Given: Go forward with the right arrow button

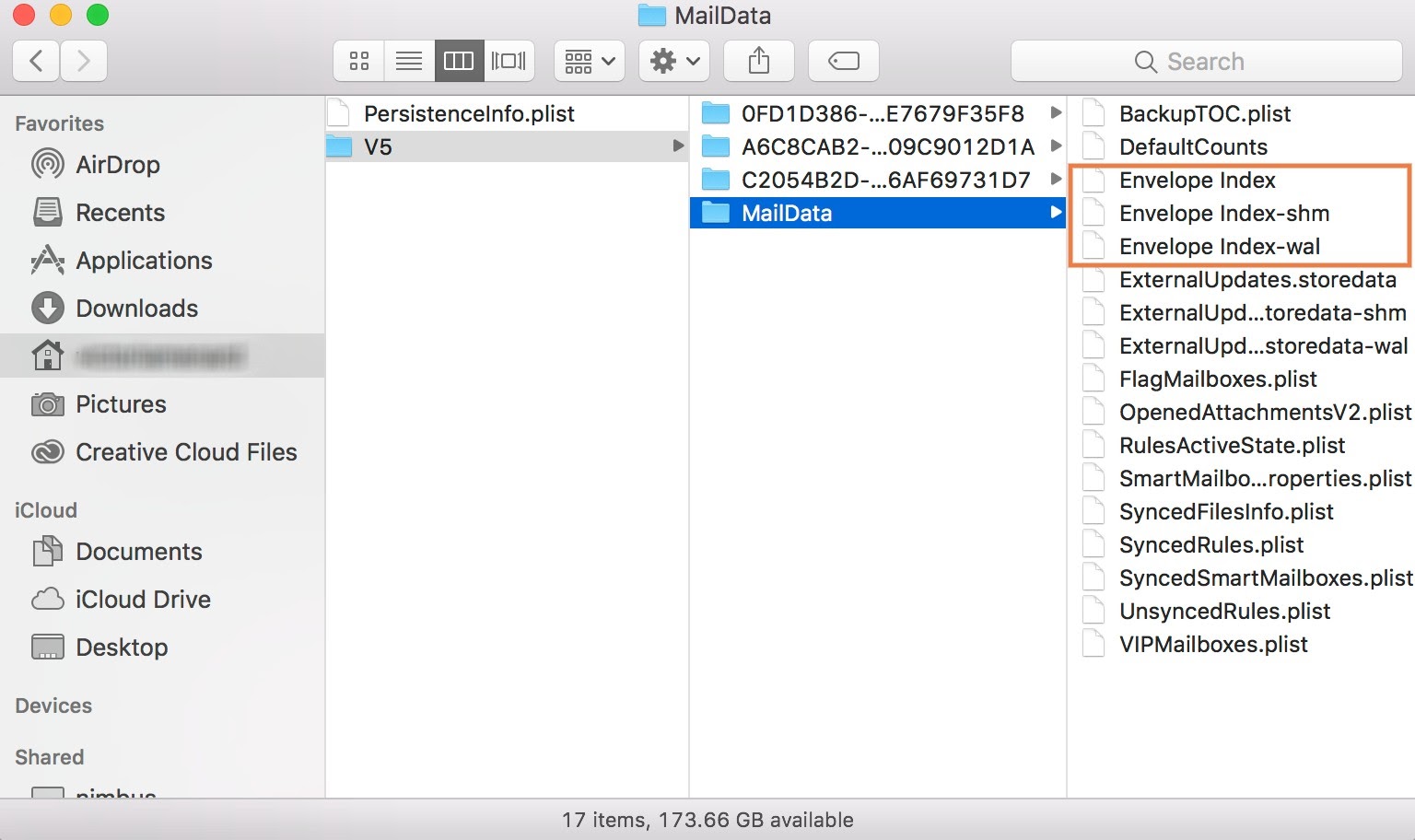Looking at the screenshot, I should [84, 61].
